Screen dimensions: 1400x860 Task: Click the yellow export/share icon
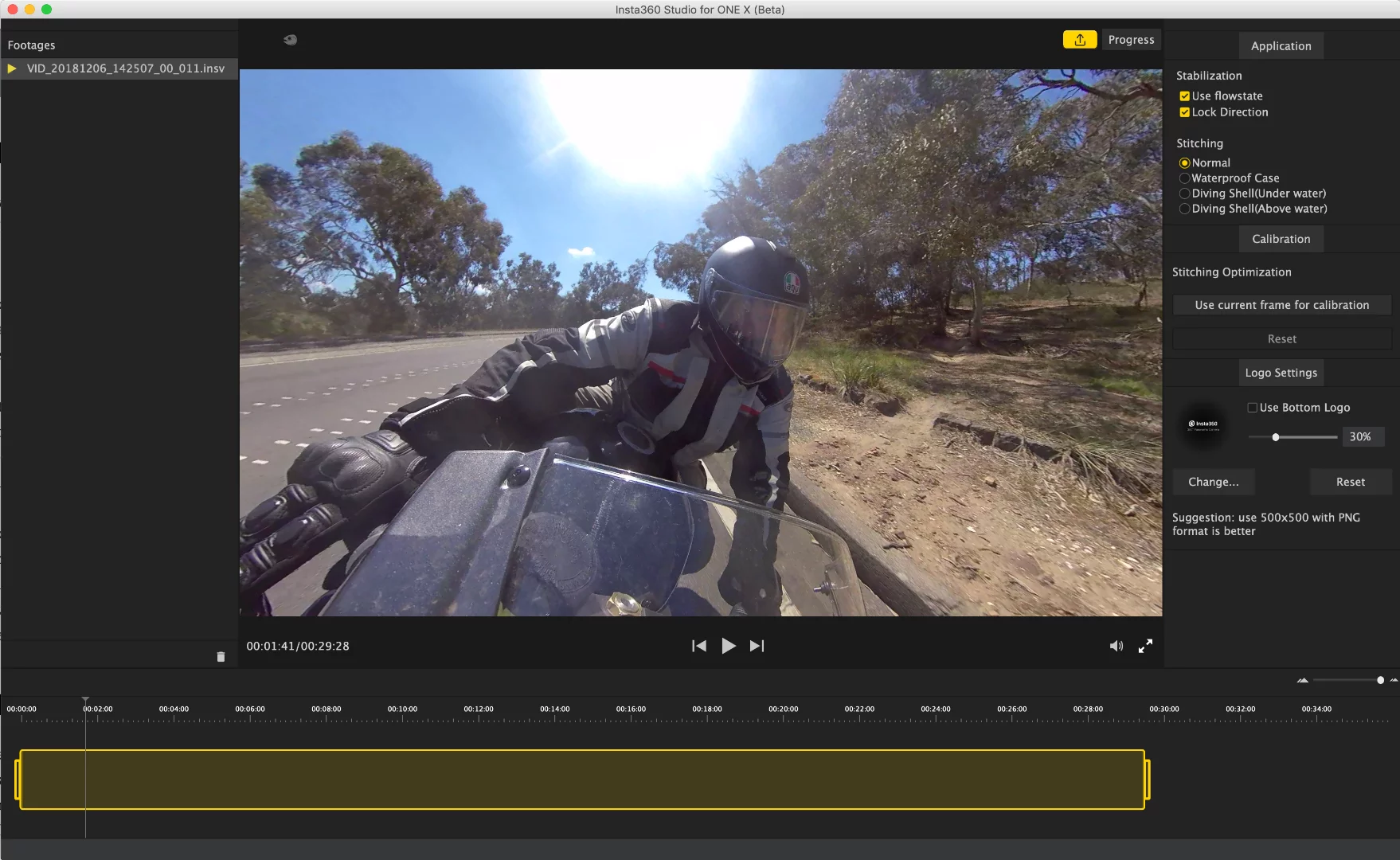(x=1079, y=38)
